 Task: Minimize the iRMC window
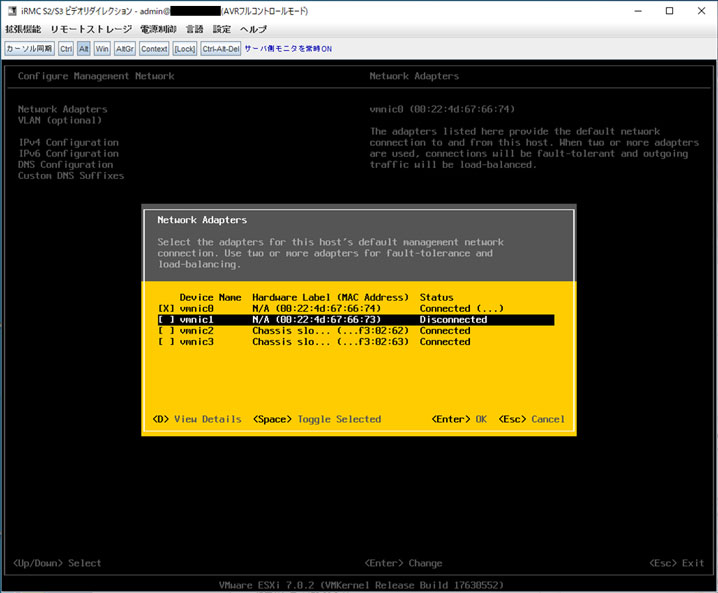coord(638,11)
